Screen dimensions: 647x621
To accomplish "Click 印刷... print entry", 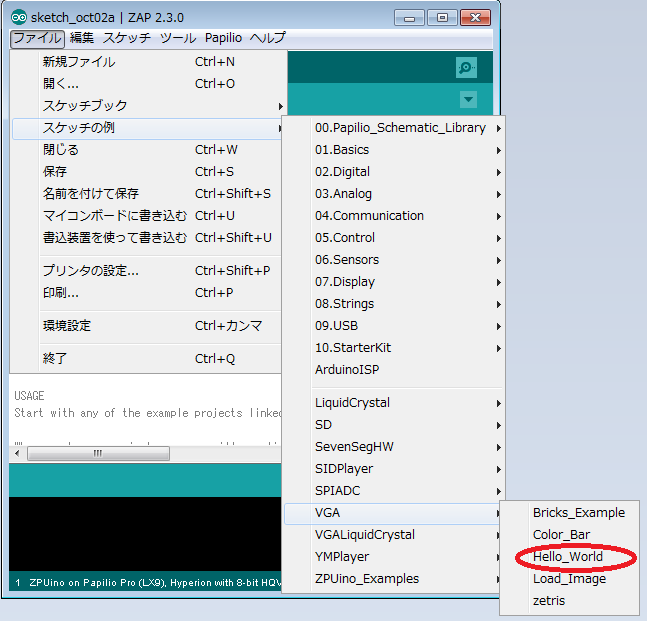I will pyautogui.click(x=148, y=293).
